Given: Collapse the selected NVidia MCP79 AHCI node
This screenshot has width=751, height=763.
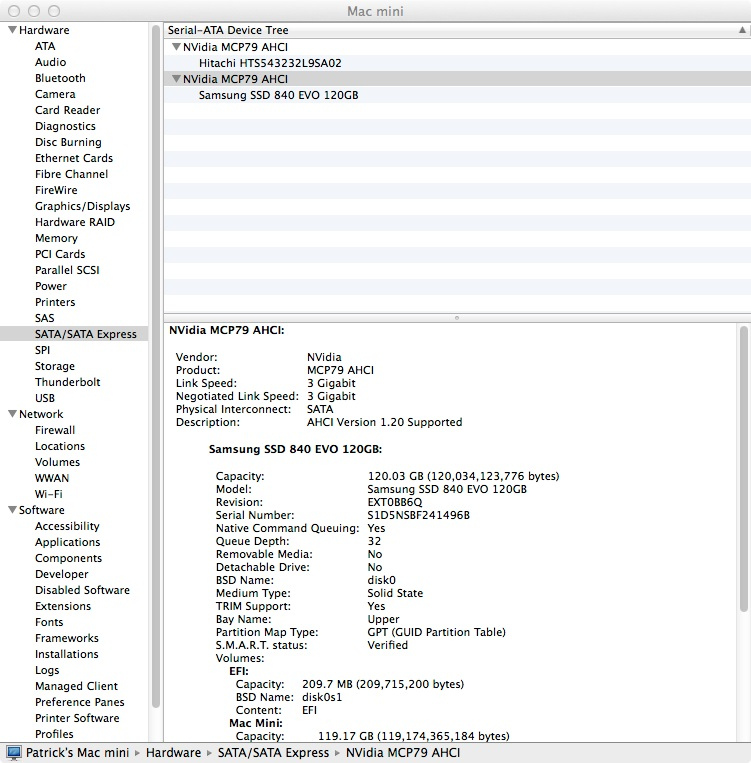Looking at the screenshot, I should [x=176, y=79].
